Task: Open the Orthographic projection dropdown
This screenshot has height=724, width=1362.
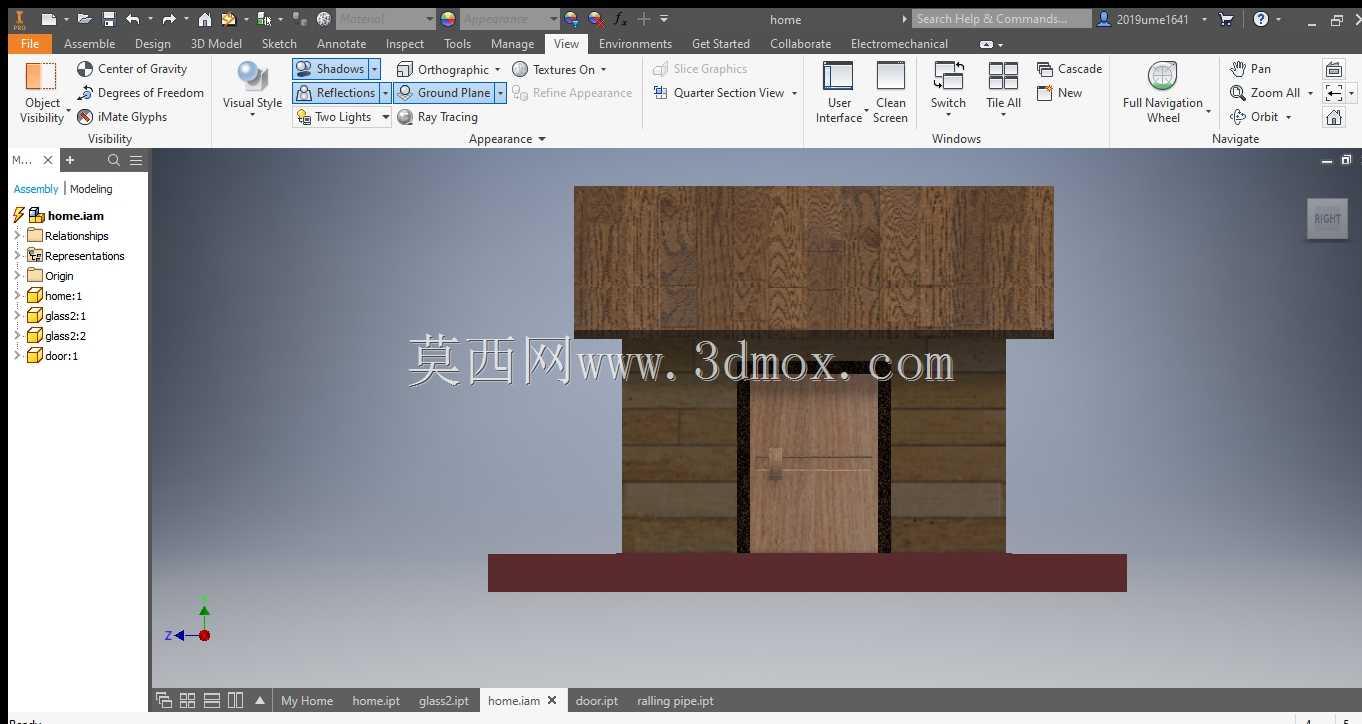Action: [x=497, y=69]
